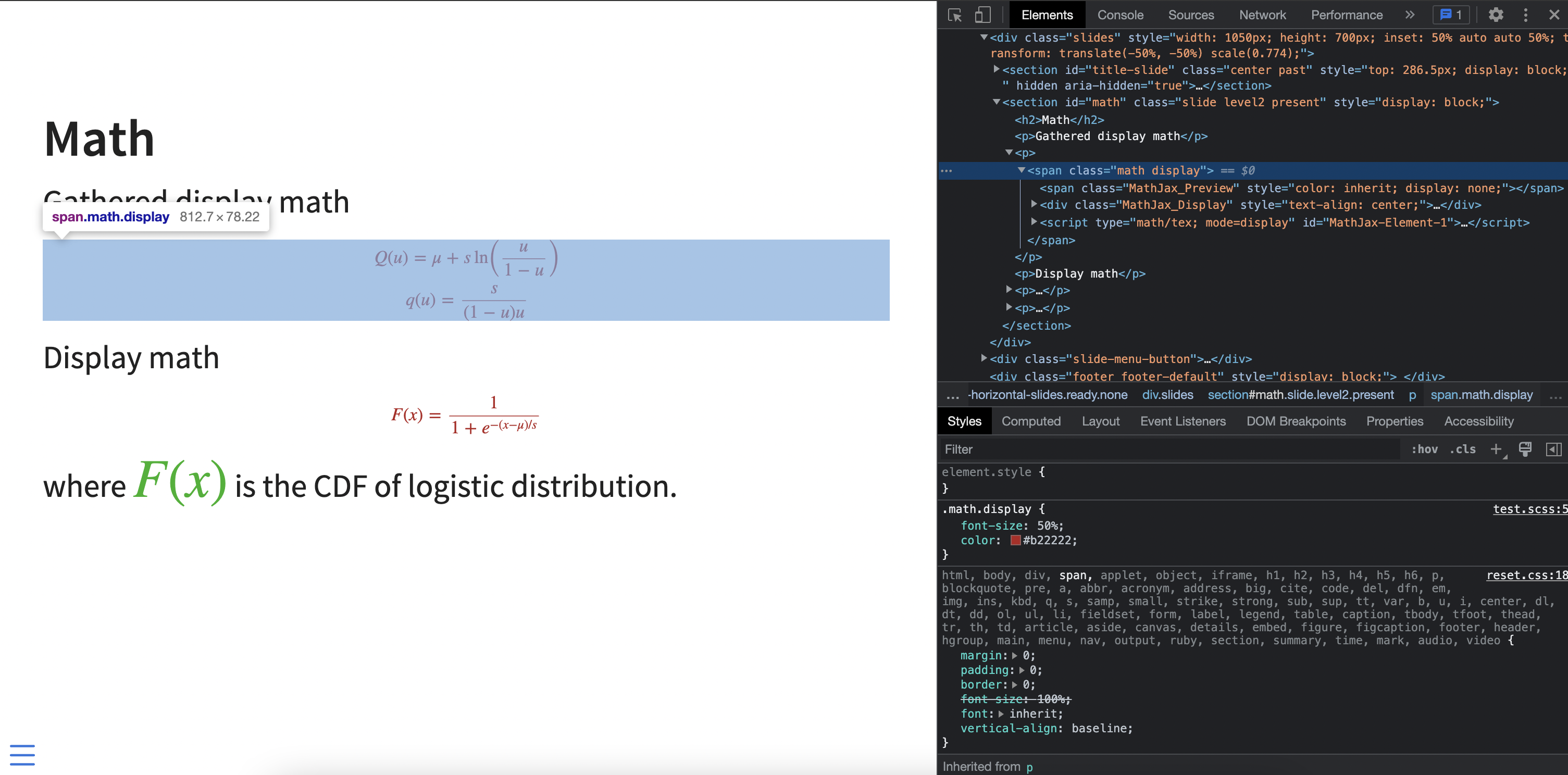This screenshot has width=1568, height=775.
Task: Activate the inspect element picker icon
Action: (954, 15)
